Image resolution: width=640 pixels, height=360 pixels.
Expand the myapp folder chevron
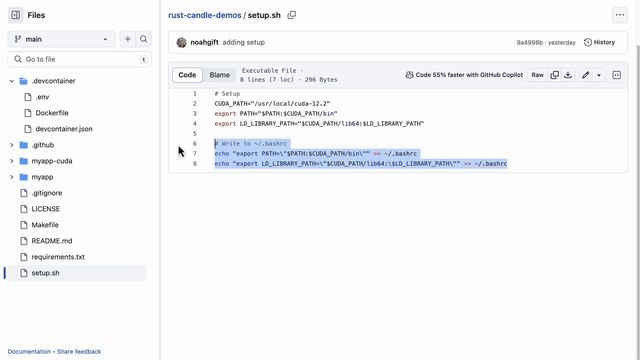point(11,177)
